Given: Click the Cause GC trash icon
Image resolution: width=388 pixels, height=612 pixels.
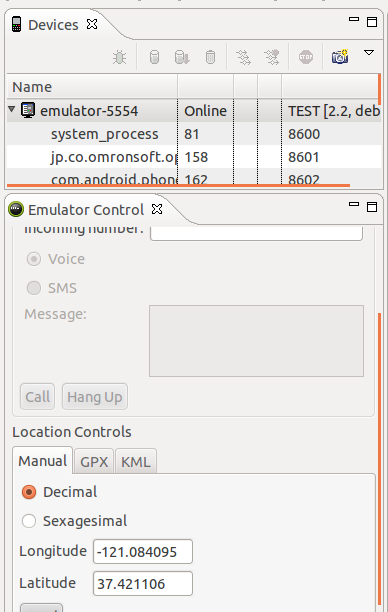Looking at the screenshot, I should pos(210,57).
